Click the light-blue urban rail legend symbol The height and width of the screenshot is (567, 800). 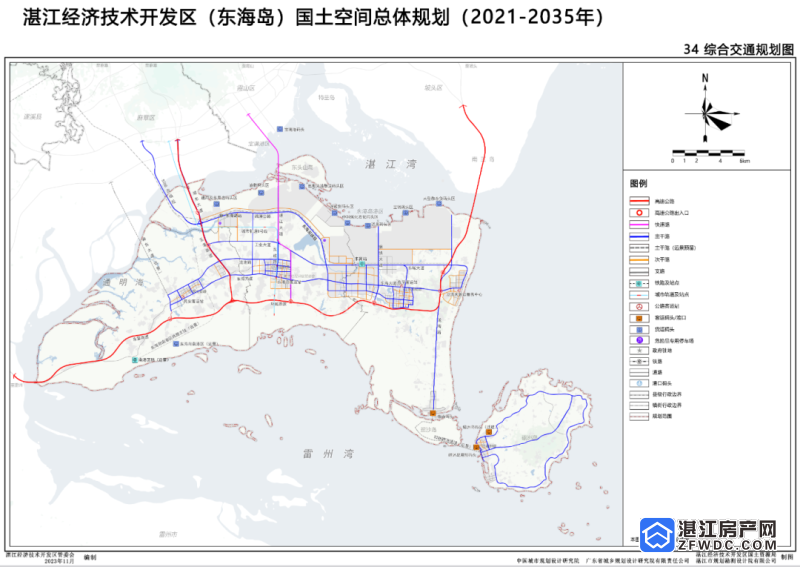(x=639, y=294)
